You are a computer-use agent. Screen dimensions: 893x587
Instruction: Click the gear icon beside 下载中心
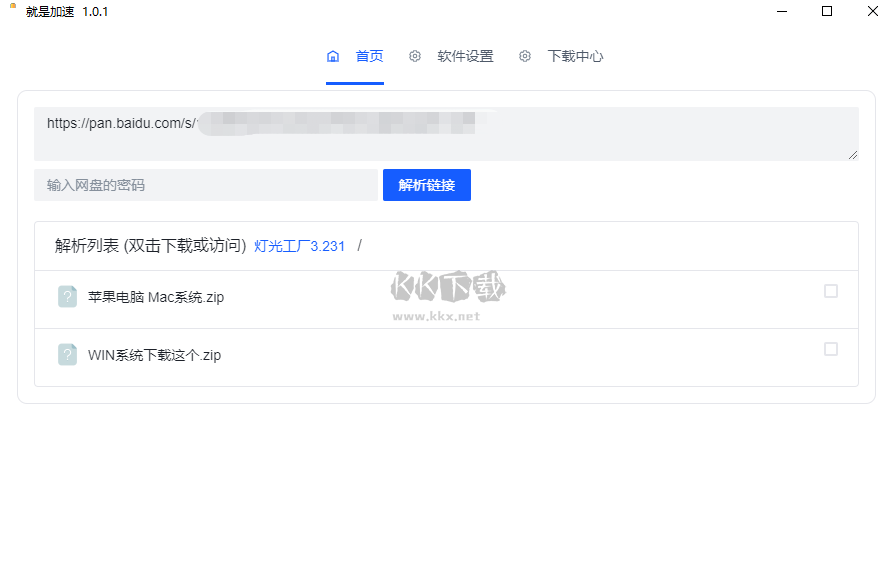pos(525,57)
